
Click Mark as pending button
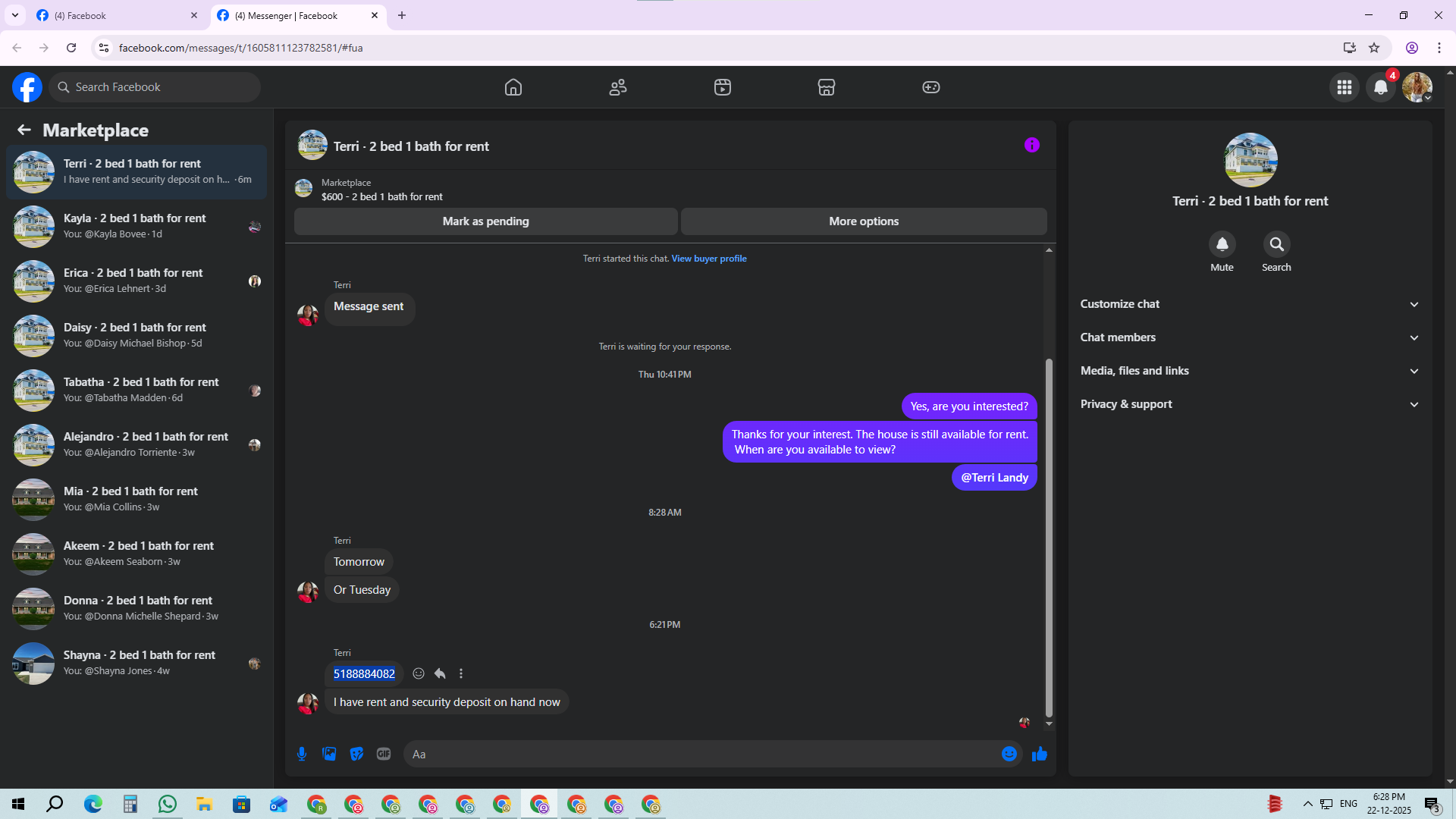pyautogui.click(x=485, y=221)
